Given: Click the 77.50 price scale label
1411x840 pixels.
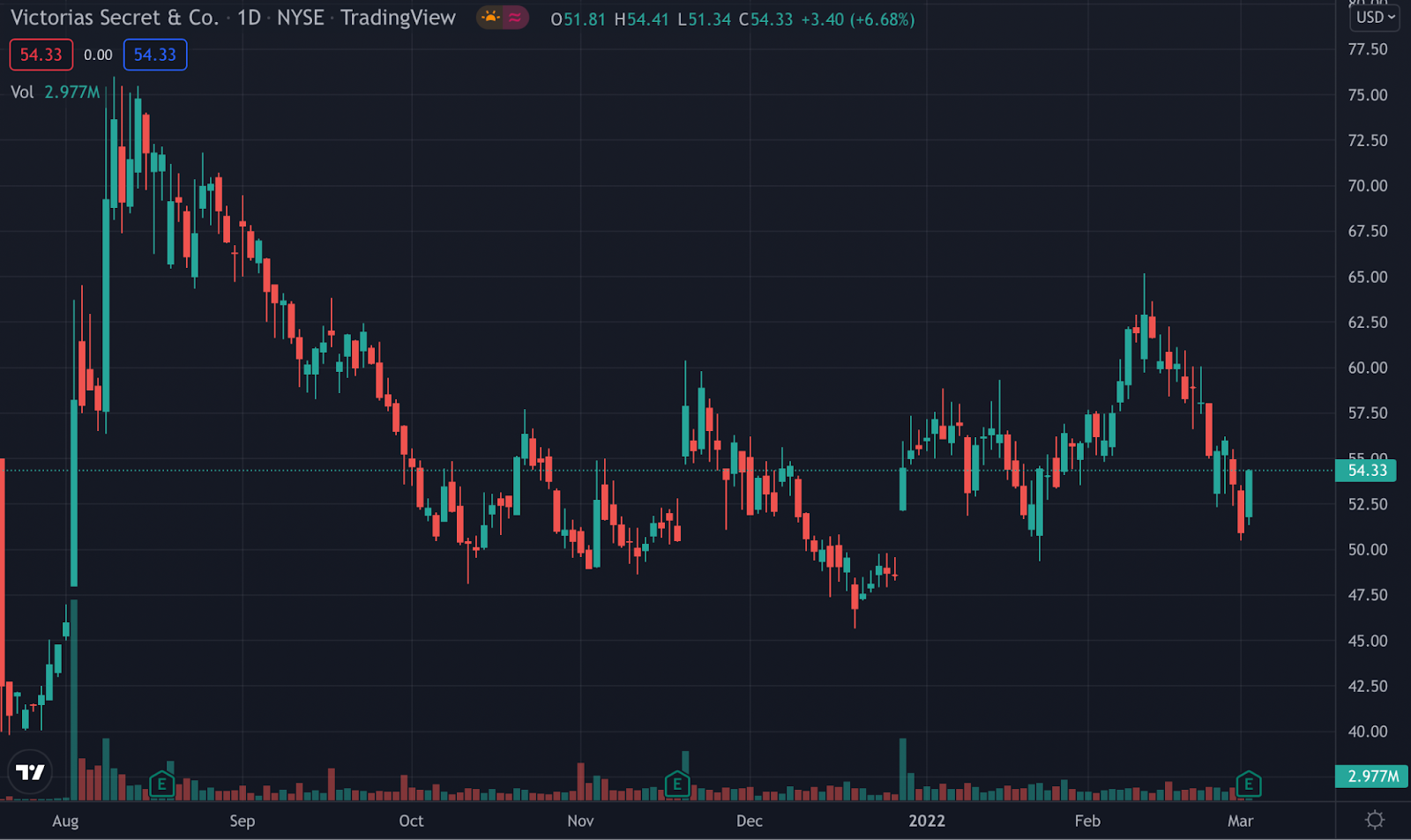Looking at the screenshot, I should pos(1368,49).
